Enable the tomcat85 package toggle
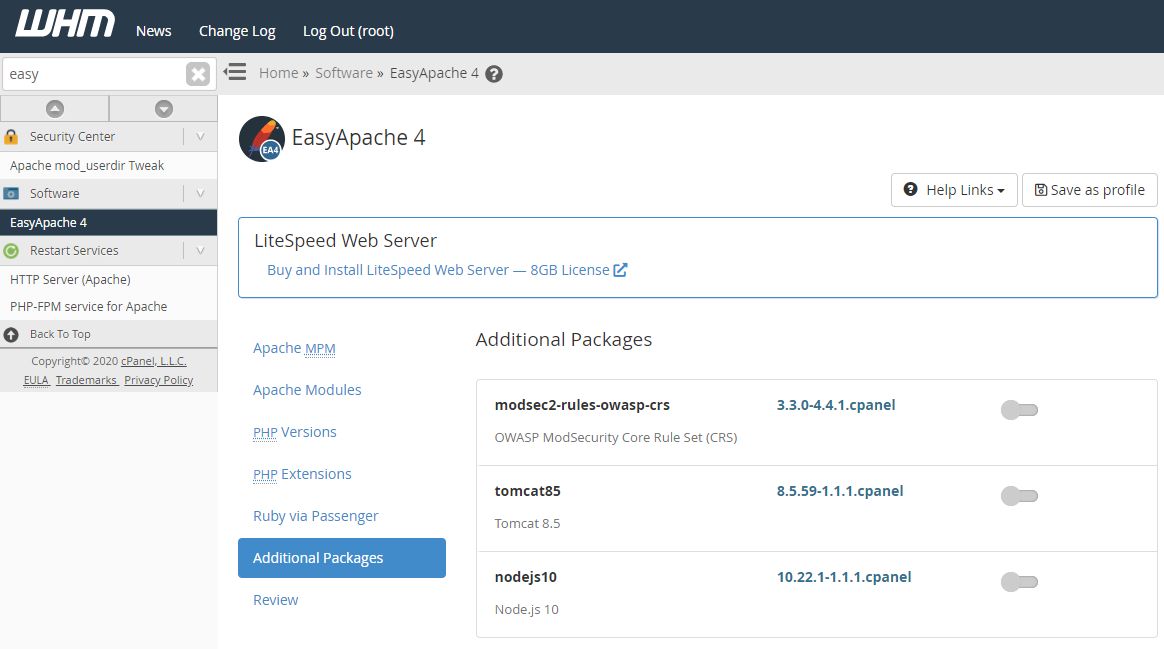Screen dimensions: 1164x649 point(1019,496)
